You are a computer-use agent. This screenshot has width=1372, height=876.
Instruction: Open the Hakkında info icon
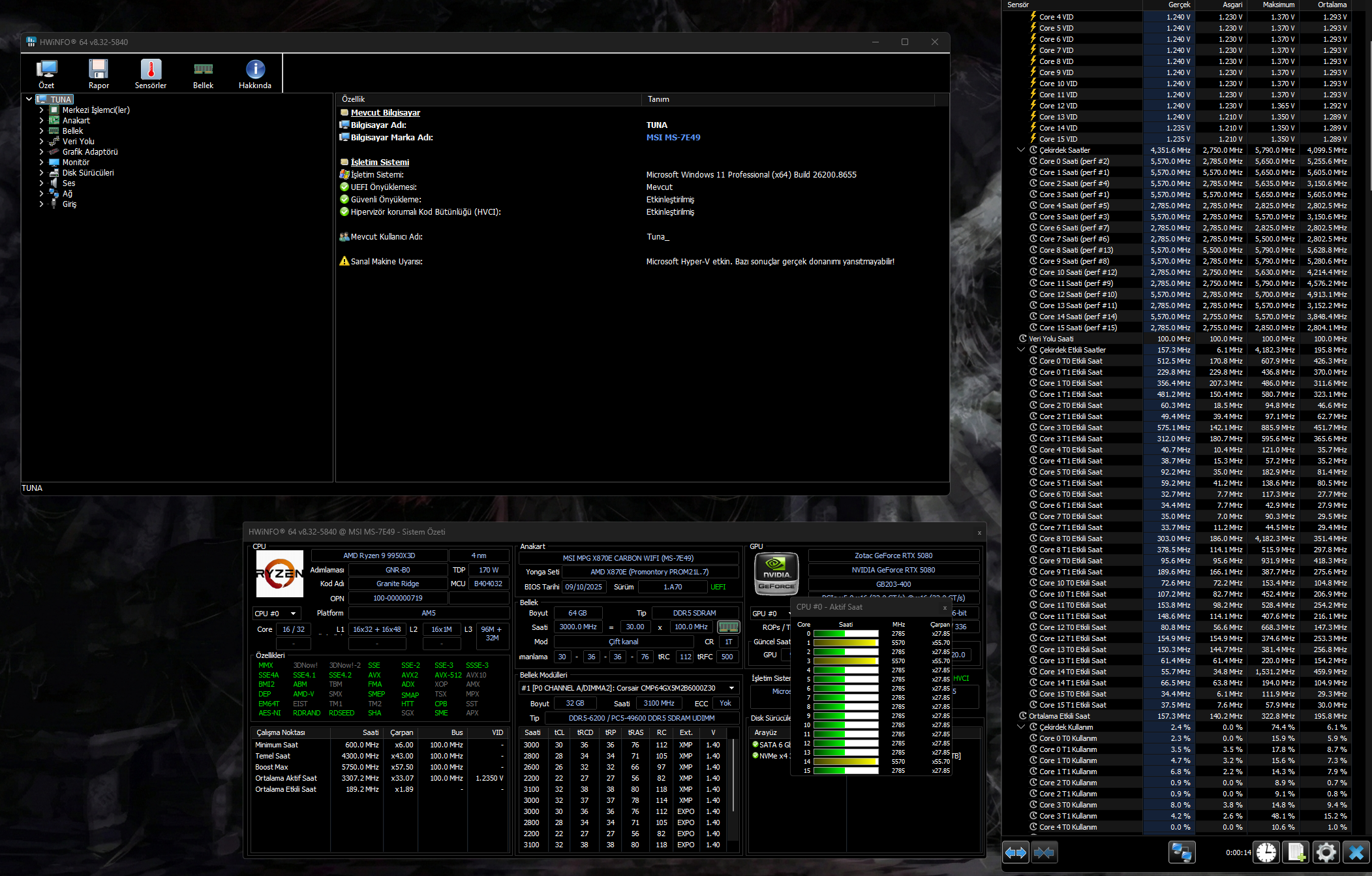pyautogui.click(x=255, y=73)
